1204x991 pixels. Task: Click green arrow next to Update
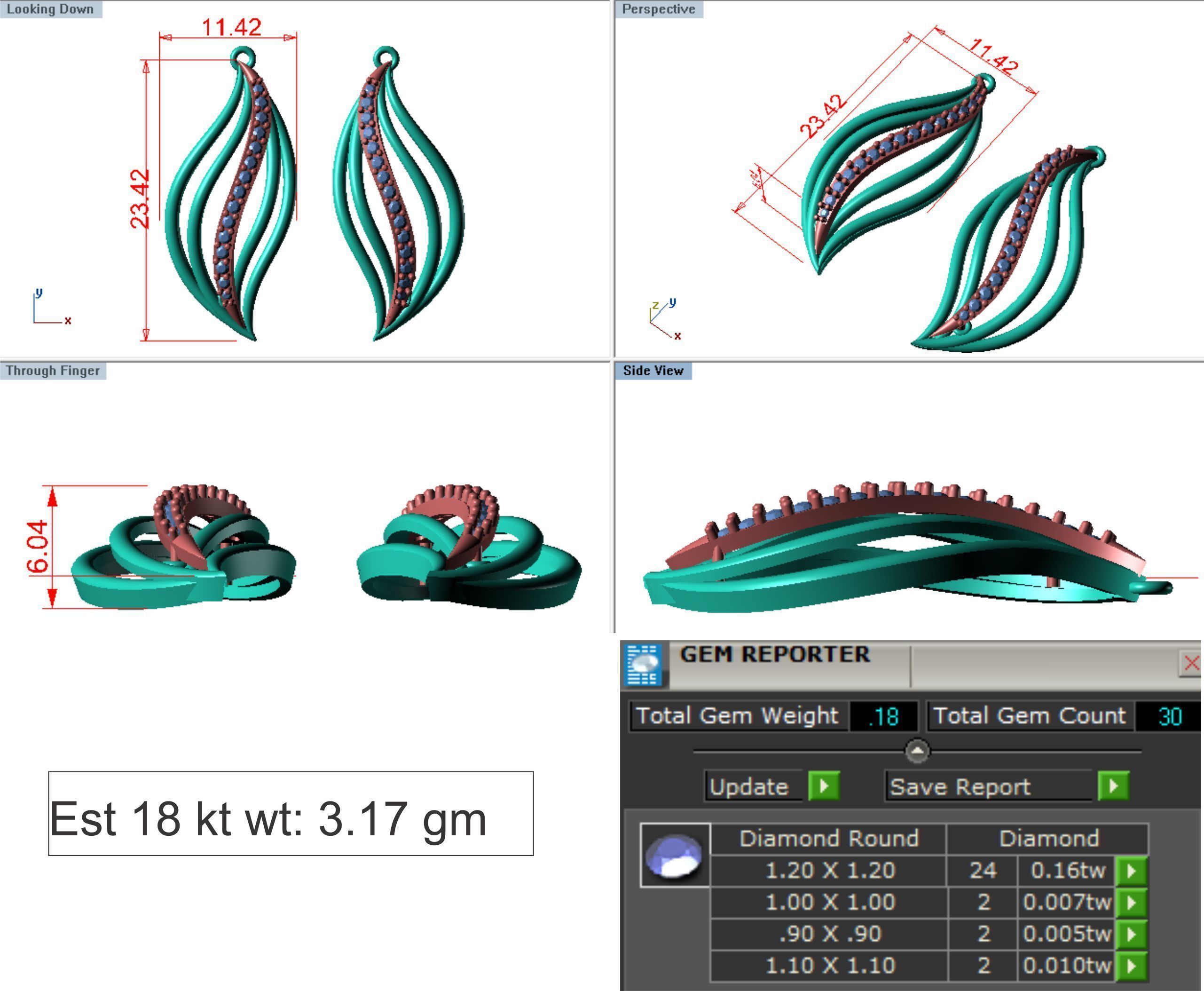pos(823,786)
